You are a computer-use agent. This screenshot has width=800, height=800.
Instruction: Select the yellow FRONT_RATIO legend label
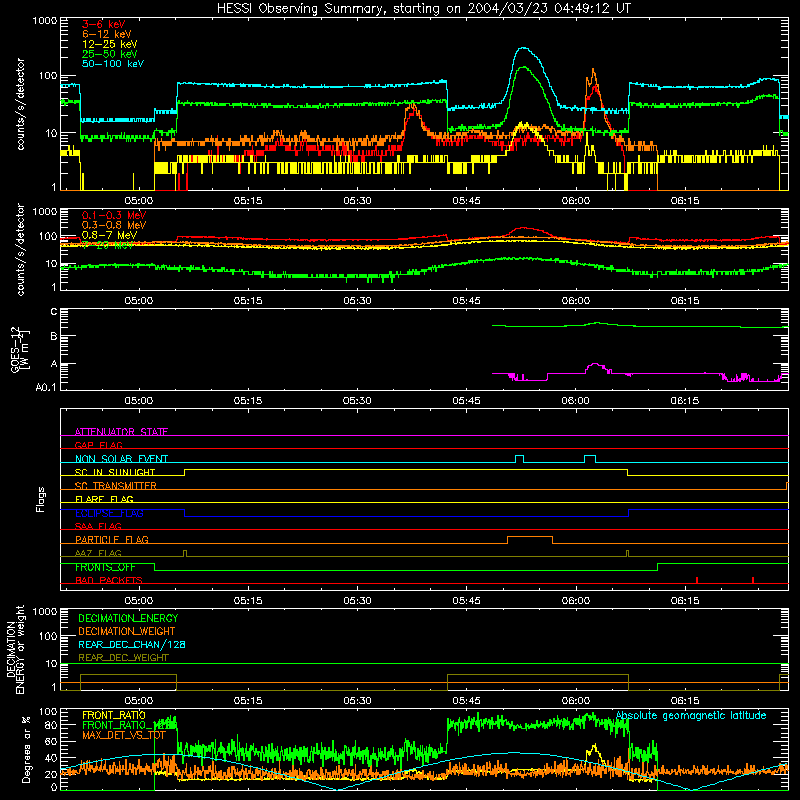pyautogui.click(x=114, y=715)
